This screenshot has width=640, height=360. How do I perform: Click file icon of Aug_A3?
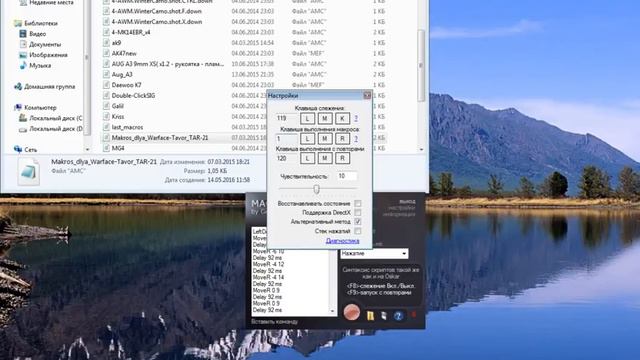point(106,75)
